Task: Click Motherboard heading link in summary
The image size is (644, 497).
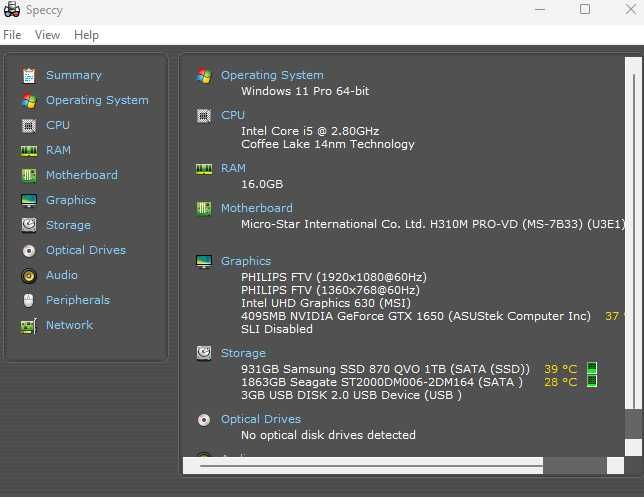Action: (257, 208)
